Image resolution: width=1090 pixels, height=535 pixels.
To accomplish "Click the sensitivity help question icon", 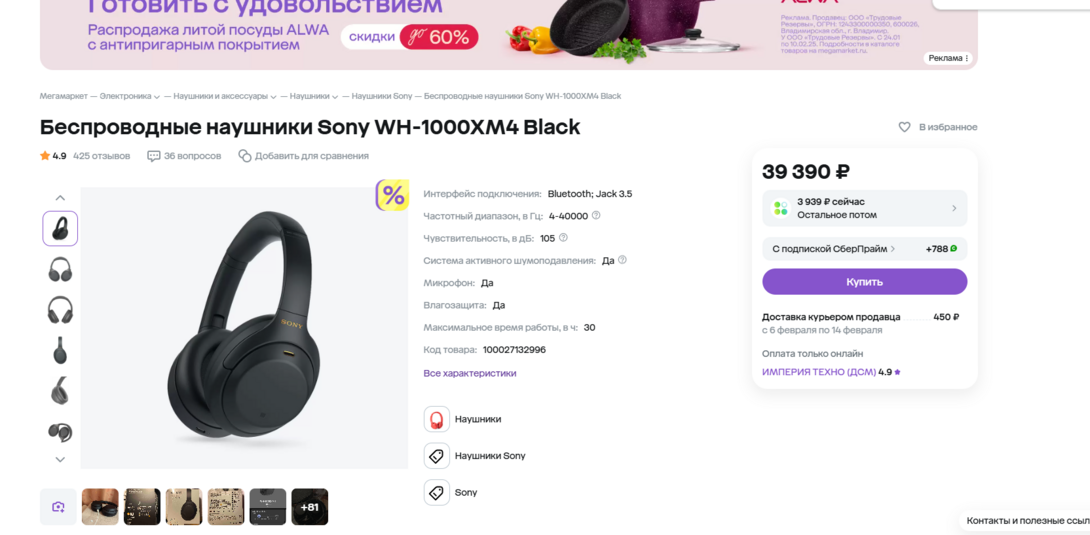I will click(x=563, y=238).
